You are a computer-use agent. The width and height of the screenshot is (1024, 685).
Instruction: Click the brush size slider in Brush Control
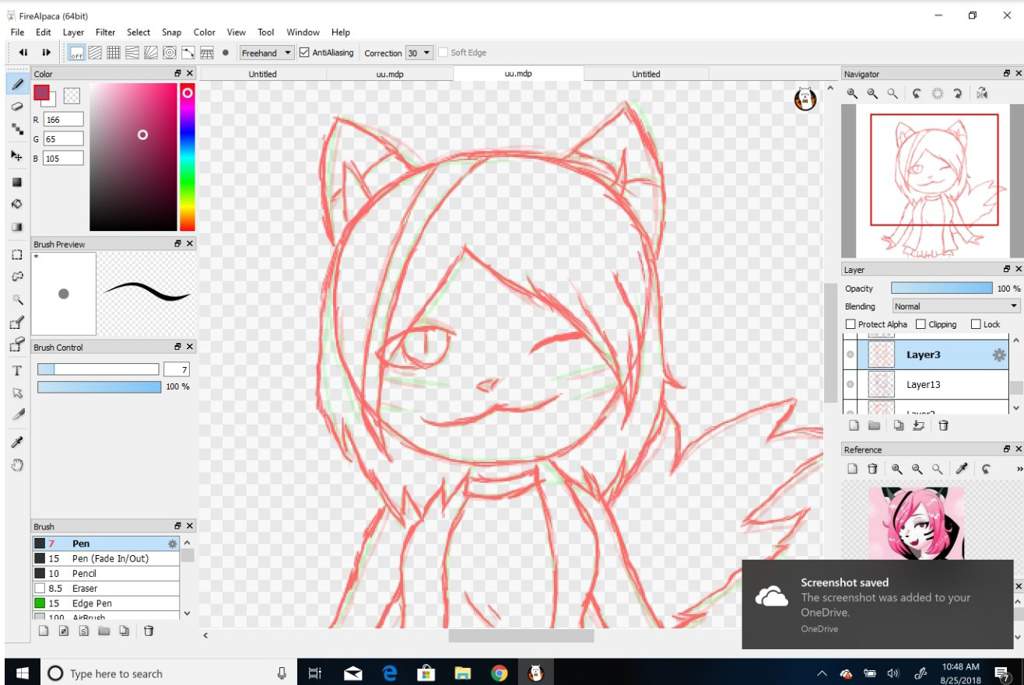(98, 369)
